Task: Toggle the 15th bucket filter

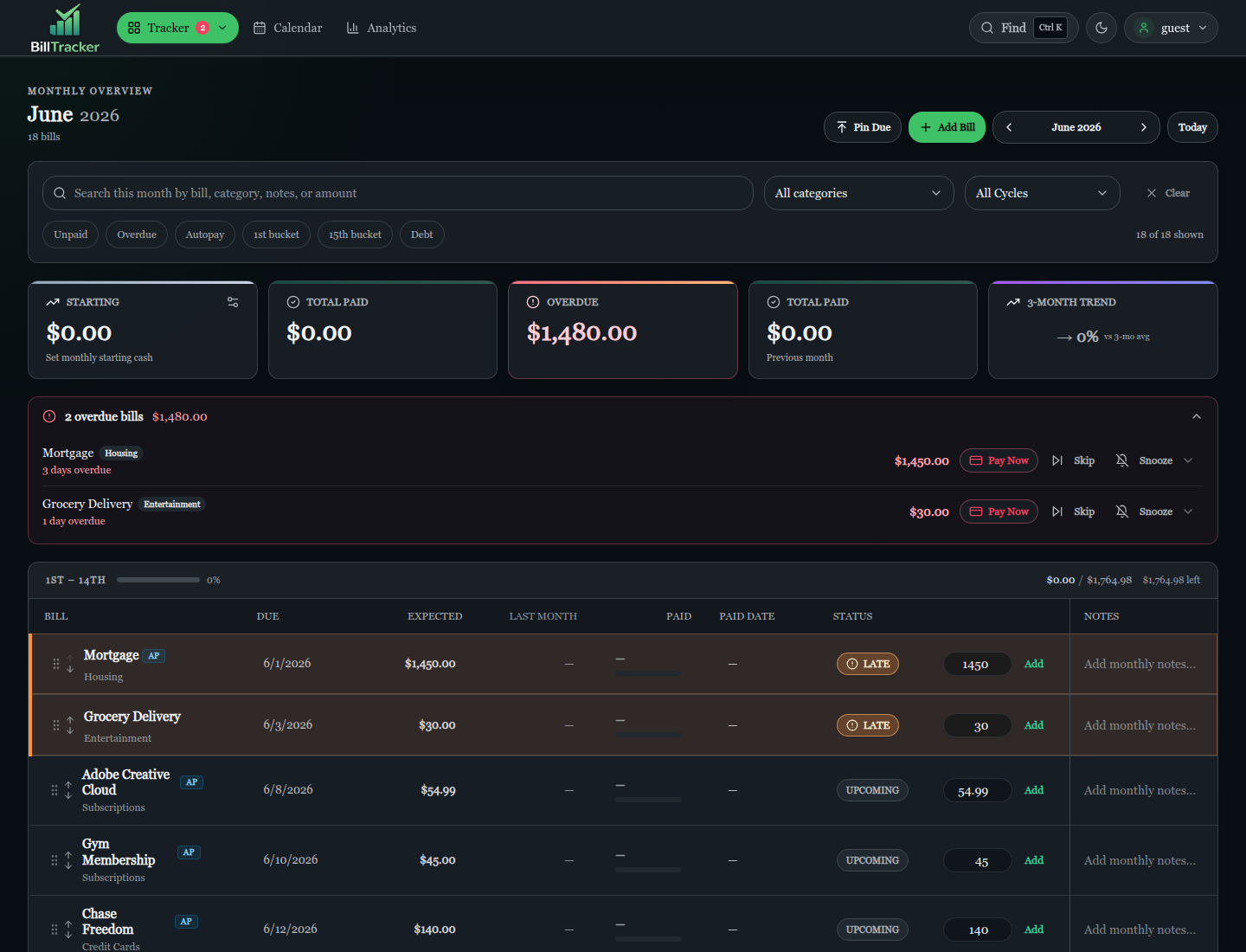Action: 355,235
